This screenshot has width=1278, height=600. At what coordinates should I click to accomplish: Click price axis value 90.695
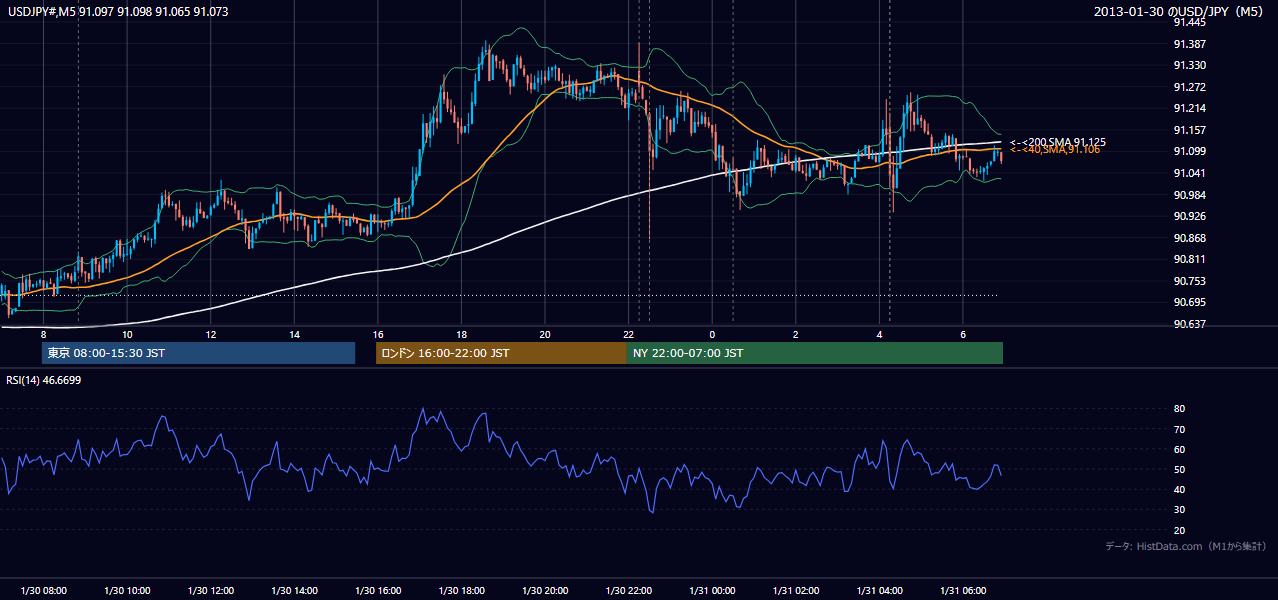[x=1188, y=302]
